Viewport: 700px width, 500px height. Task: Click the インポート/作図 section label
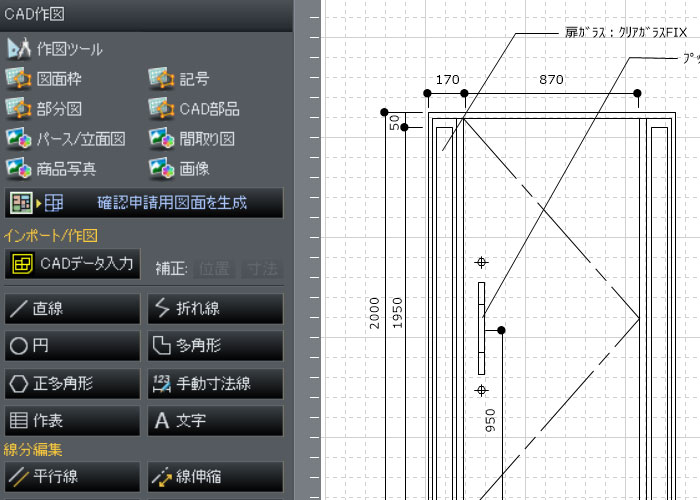click(x=50, y=235)
